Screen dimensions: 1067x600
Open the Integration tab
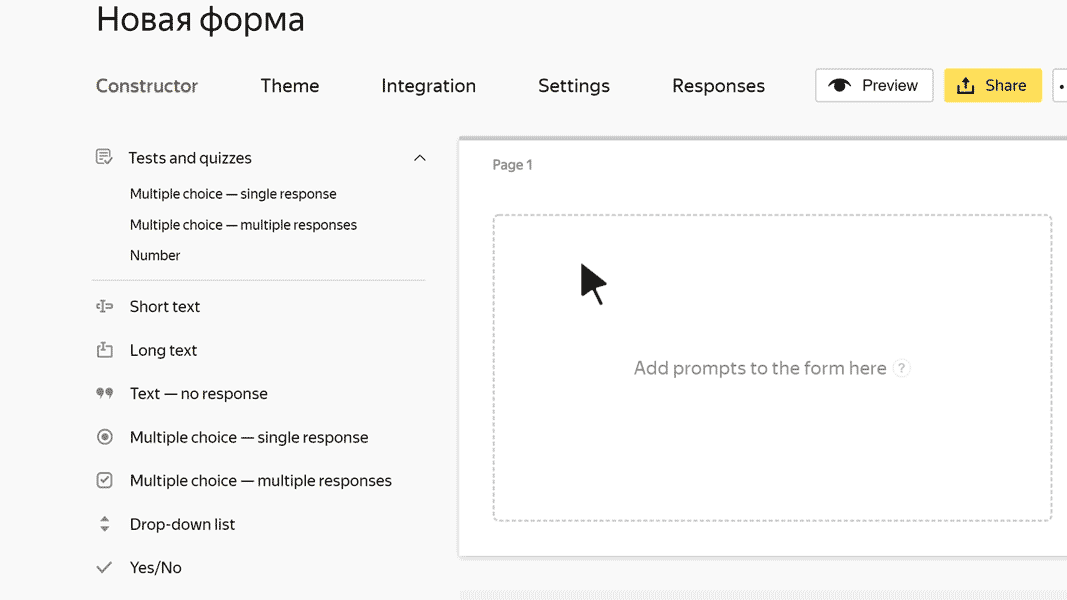click(429, 86)
